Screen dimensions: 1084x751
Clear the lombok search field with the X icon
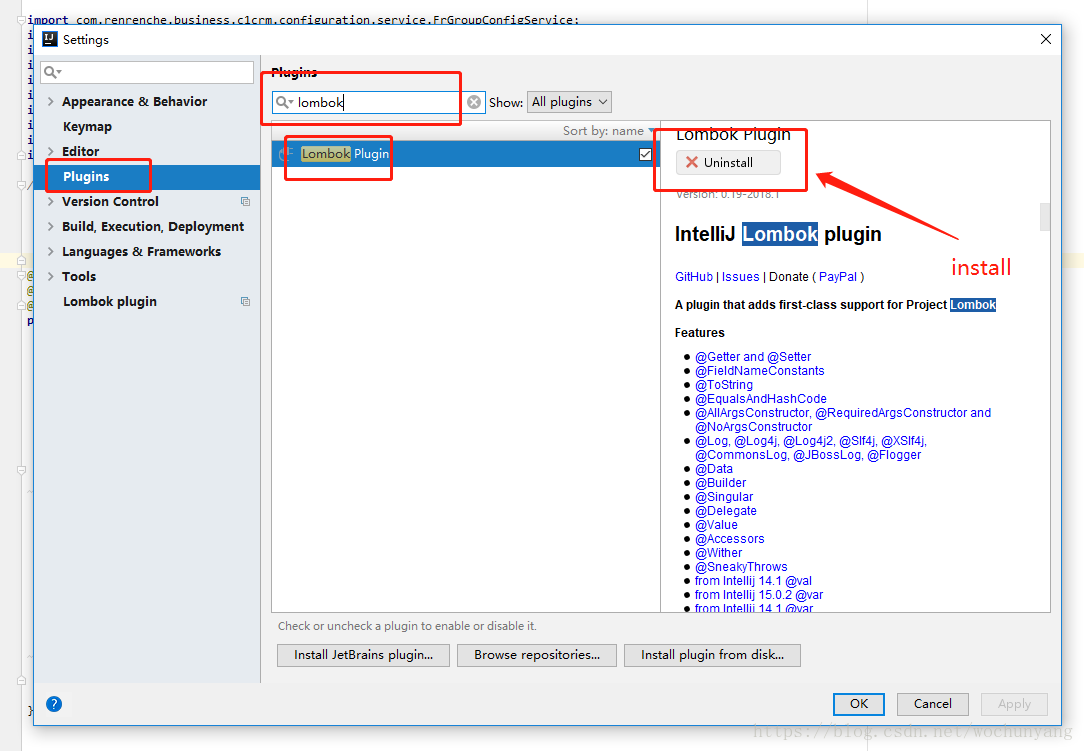(474, 102)
